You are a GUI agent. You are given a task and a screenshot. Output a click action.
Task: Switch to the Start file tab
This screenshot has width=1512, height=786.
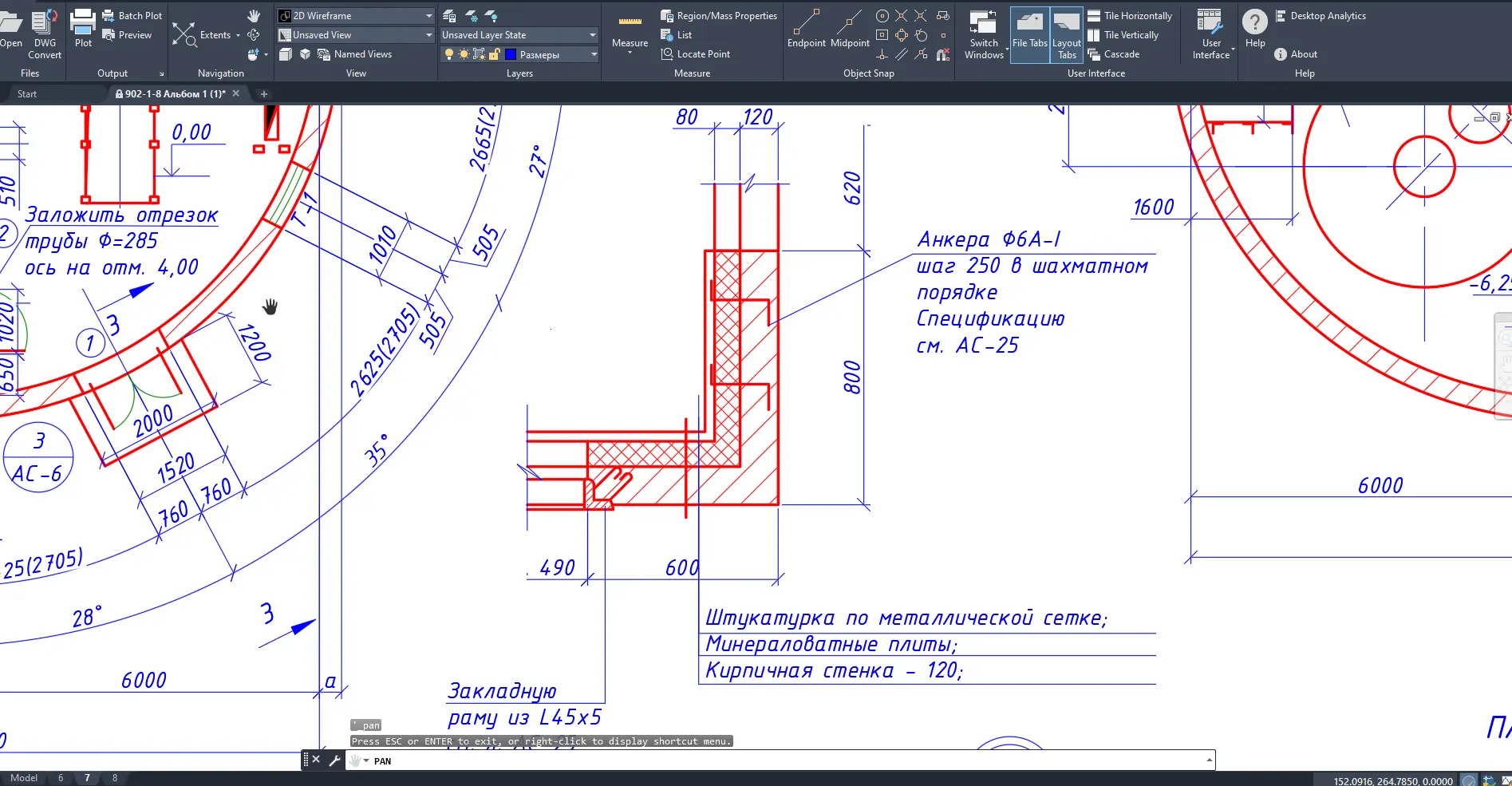pos(27,94)
